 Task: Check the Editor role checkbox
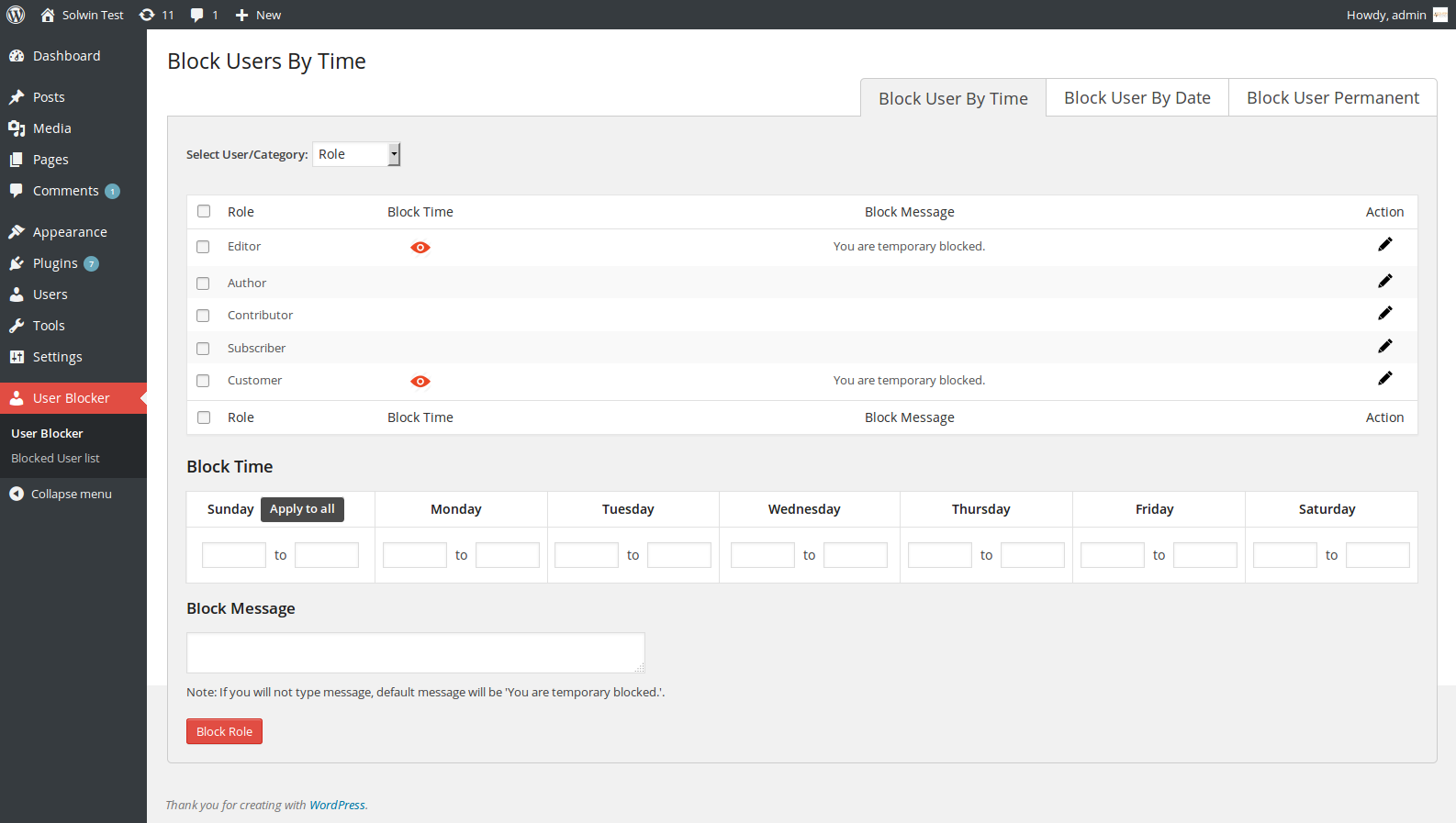pyautogui.click(x=203, y=247)
